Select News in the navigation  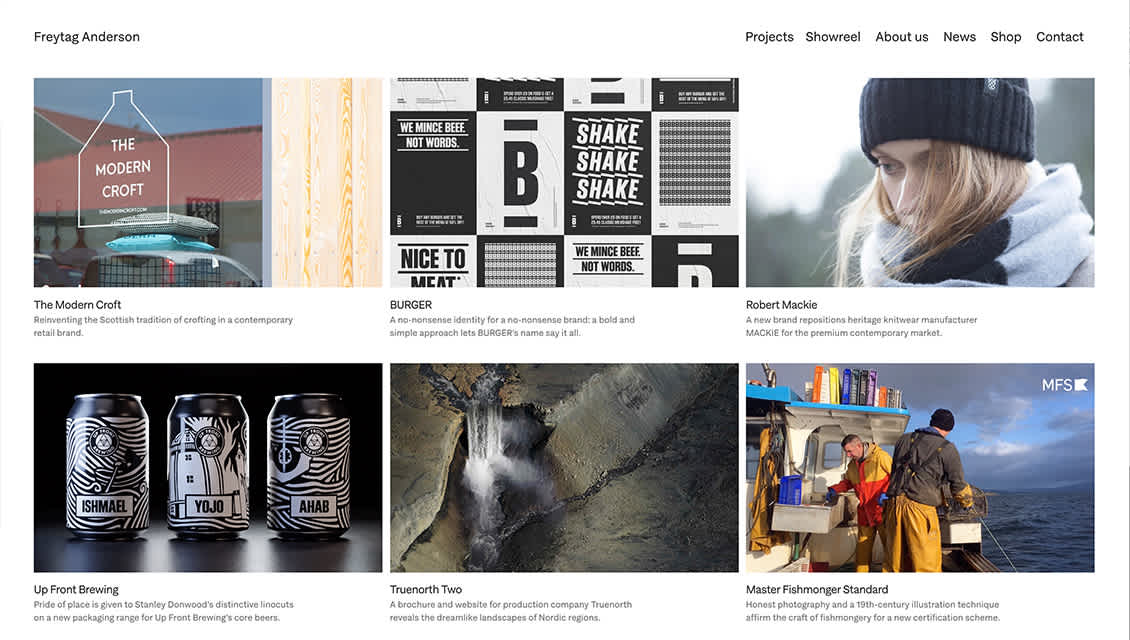[x=959, y=37]
